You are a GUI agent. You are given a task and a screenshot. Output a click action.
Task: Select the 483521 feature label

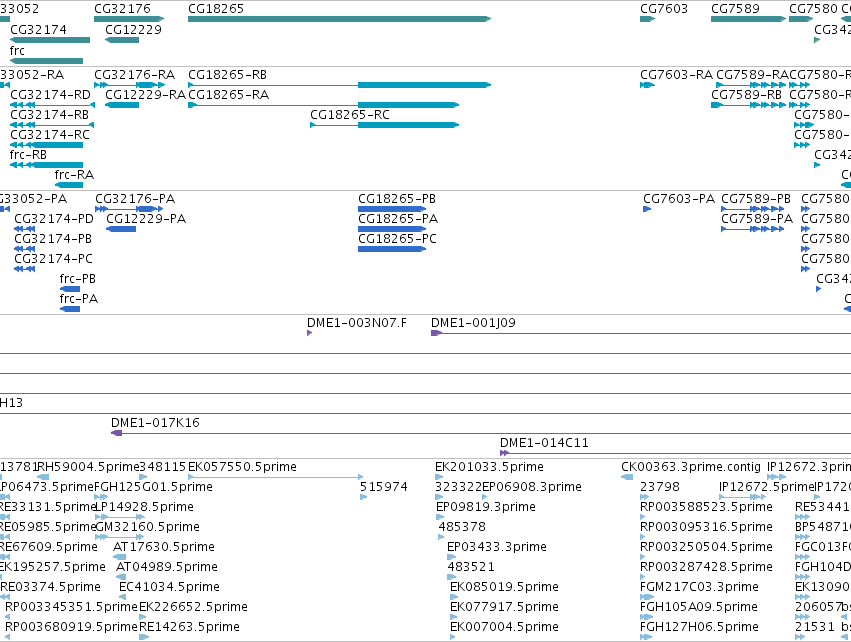coord(471,567)
